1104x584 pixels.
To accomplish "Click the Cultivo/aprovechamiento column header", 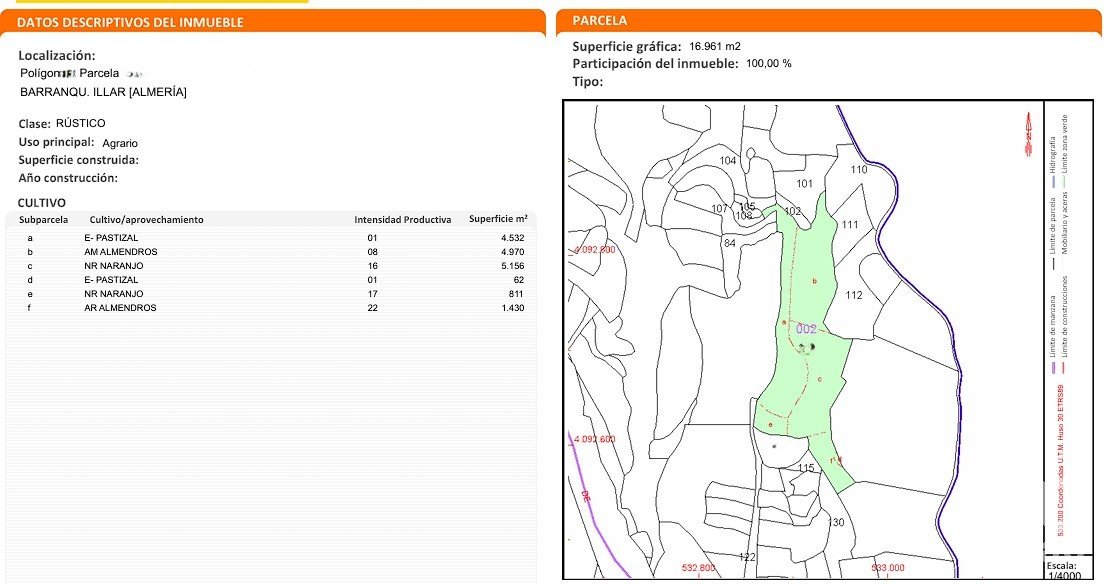I will click(x=146, y=219).
